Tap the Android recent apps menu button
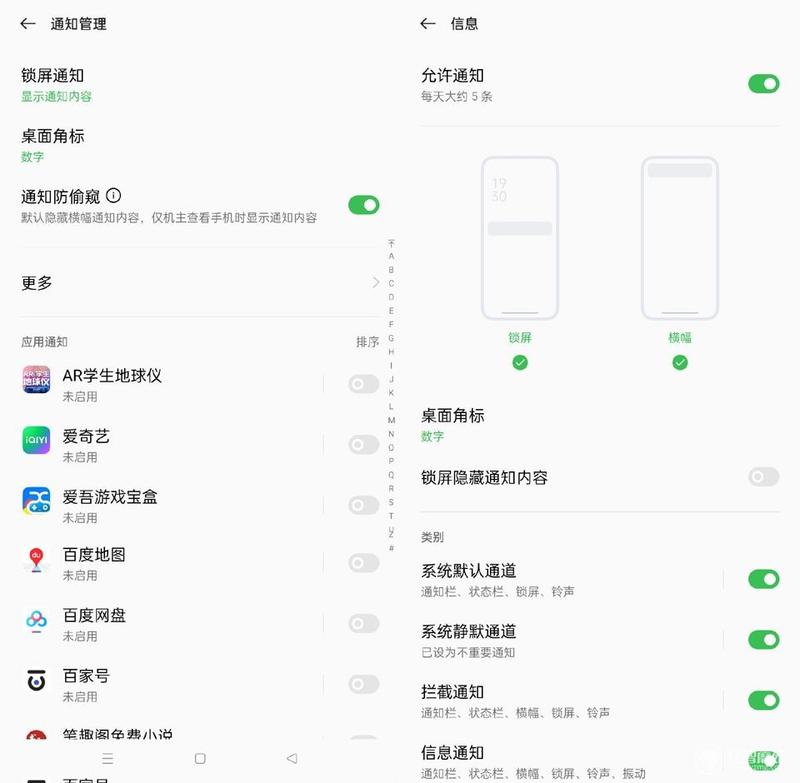 coord(107,759)
